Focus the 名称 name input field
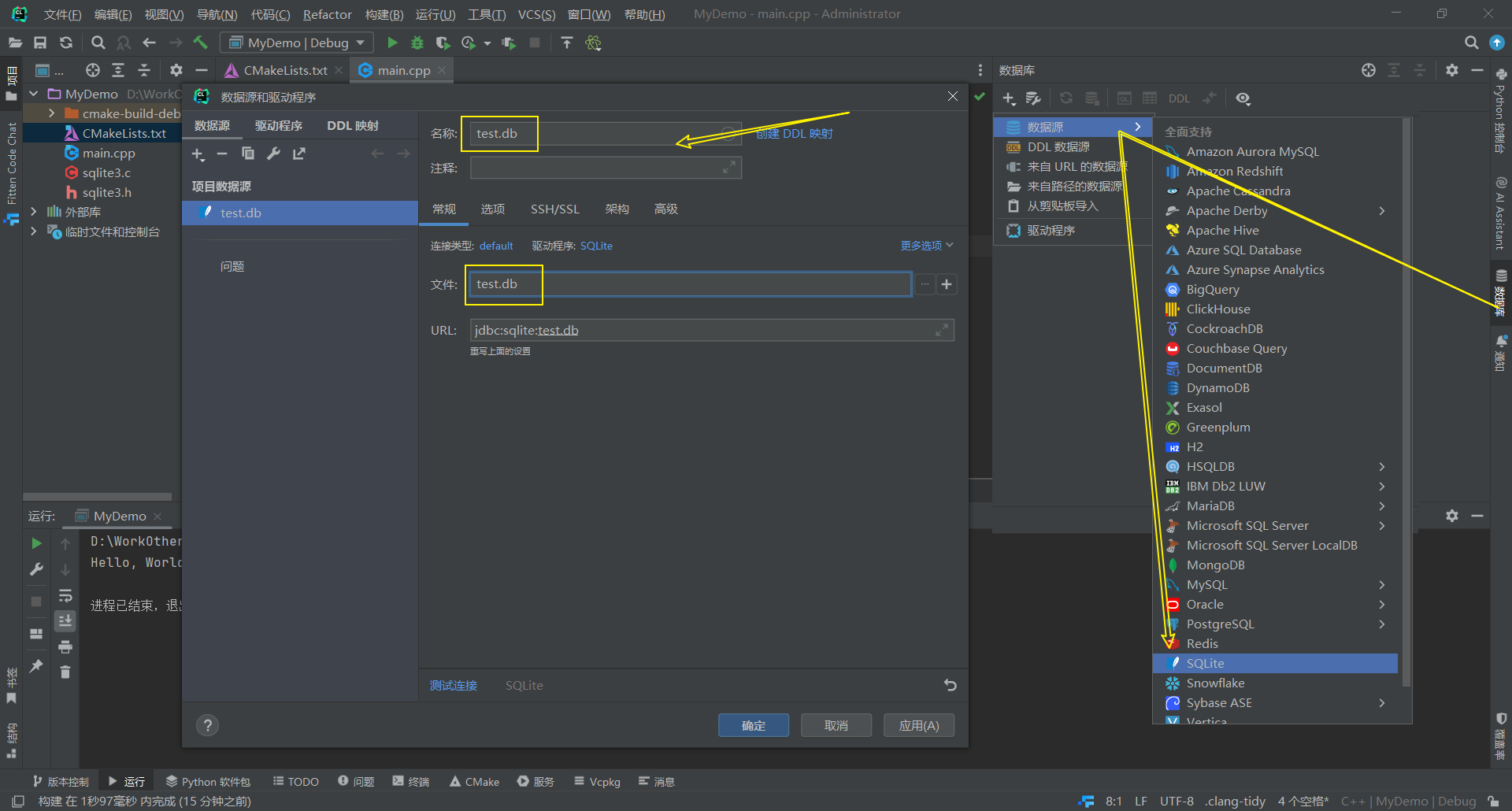Image resolution: width=1512 pixels, height=811 pixels. tap(606, 133)
